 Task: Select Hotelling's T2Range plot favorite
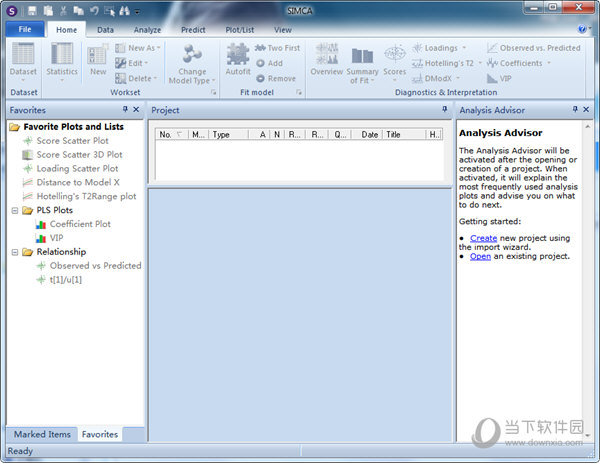(86, 196)
